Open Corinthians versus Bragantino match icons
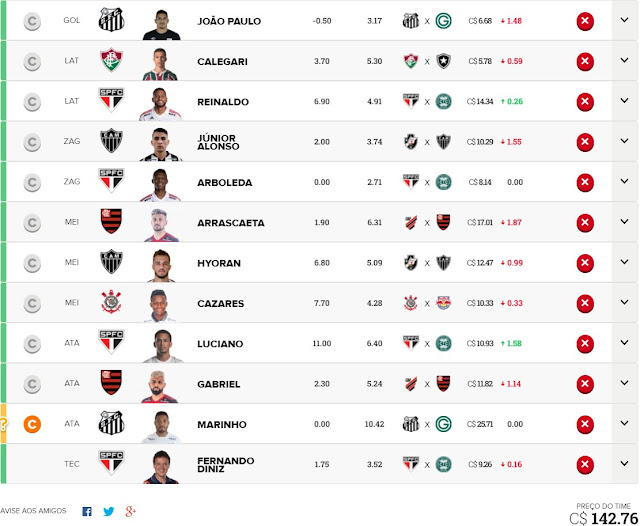Image resolution: width=640 pixels, height=526 pixels. tap(427, 303)
